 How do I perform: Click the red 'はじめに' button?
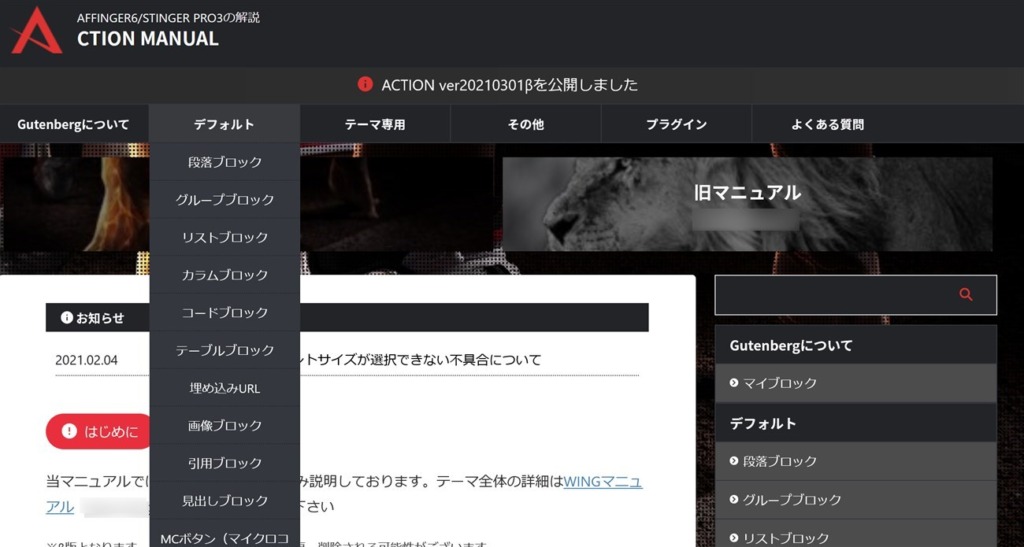[99, 431]
